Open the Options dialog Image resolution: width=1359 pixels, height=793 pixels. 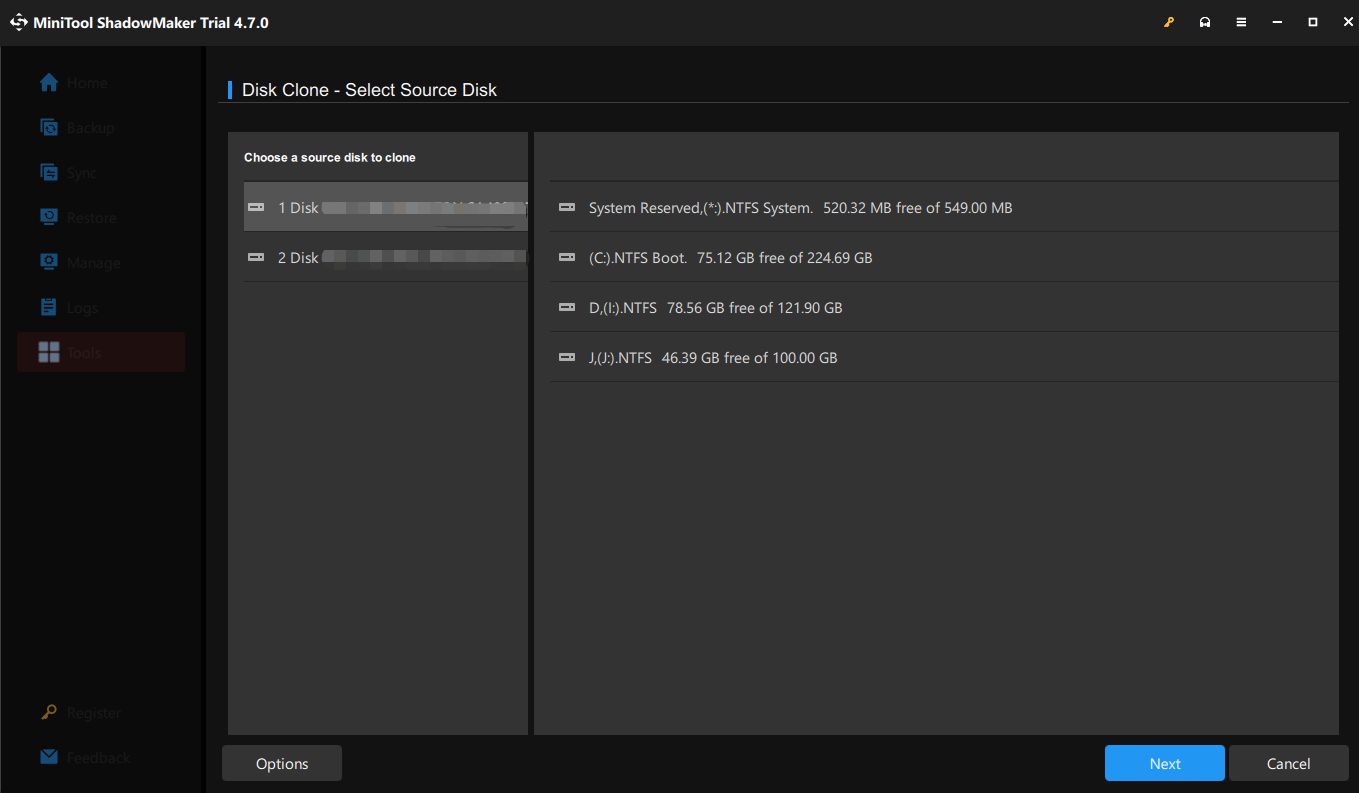point(281,762)
